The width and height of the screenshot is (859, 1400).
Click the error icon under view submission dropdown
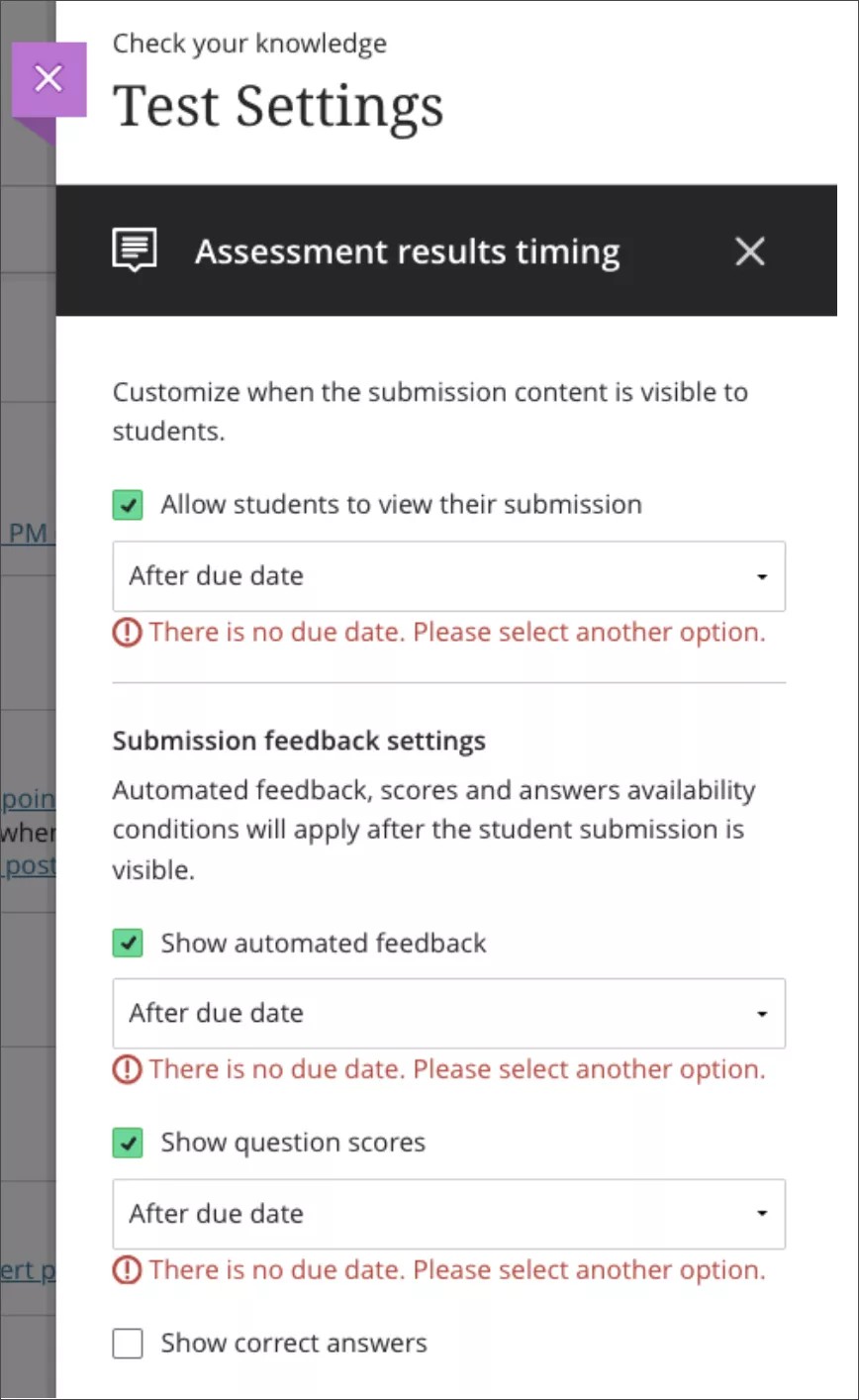pyautogui.click(x=127, y=633)
